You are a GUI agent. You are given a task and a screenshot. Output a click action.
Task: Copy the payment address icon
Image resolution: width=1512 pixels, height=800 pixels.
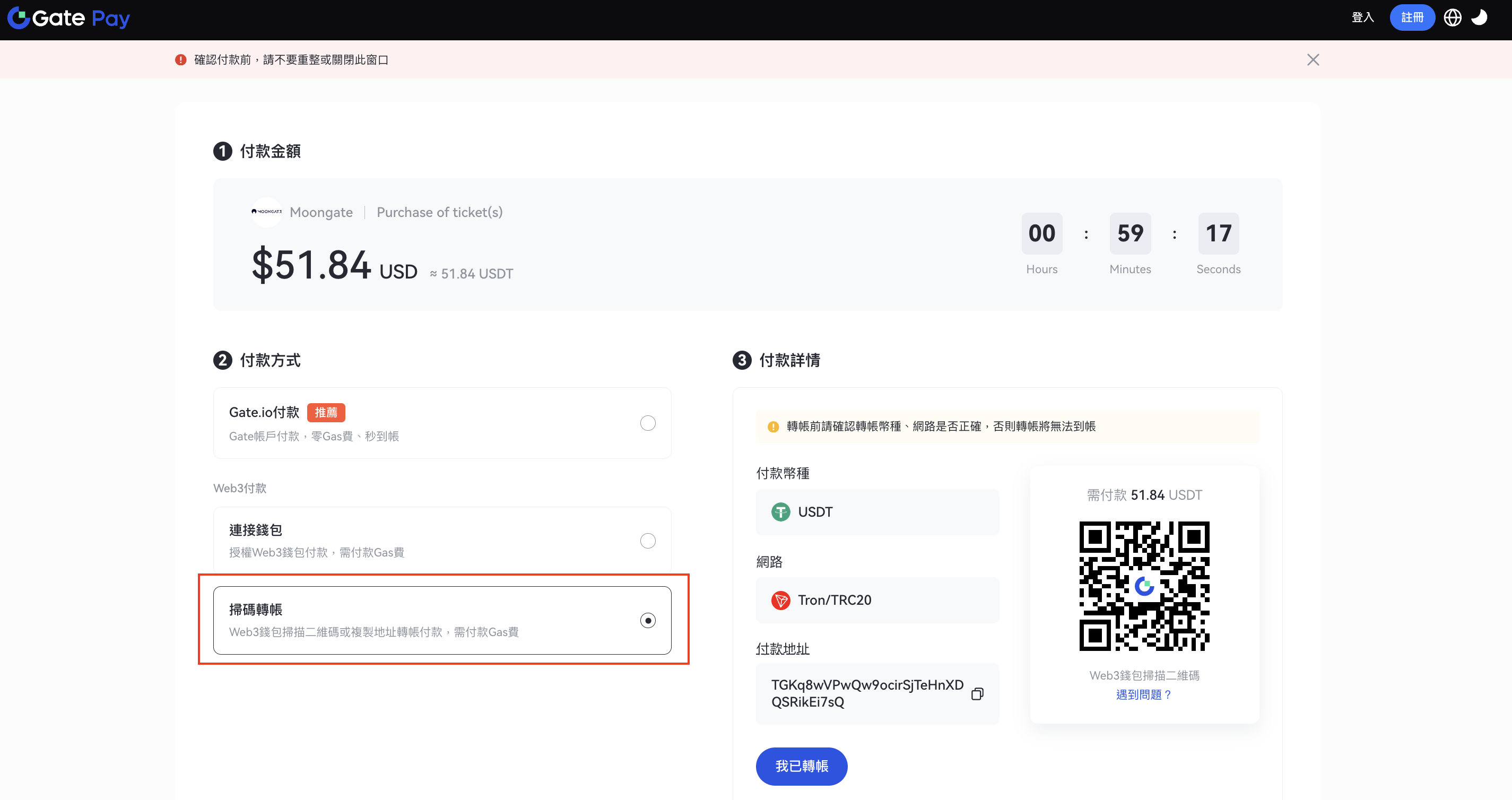(x=977, y=694)
